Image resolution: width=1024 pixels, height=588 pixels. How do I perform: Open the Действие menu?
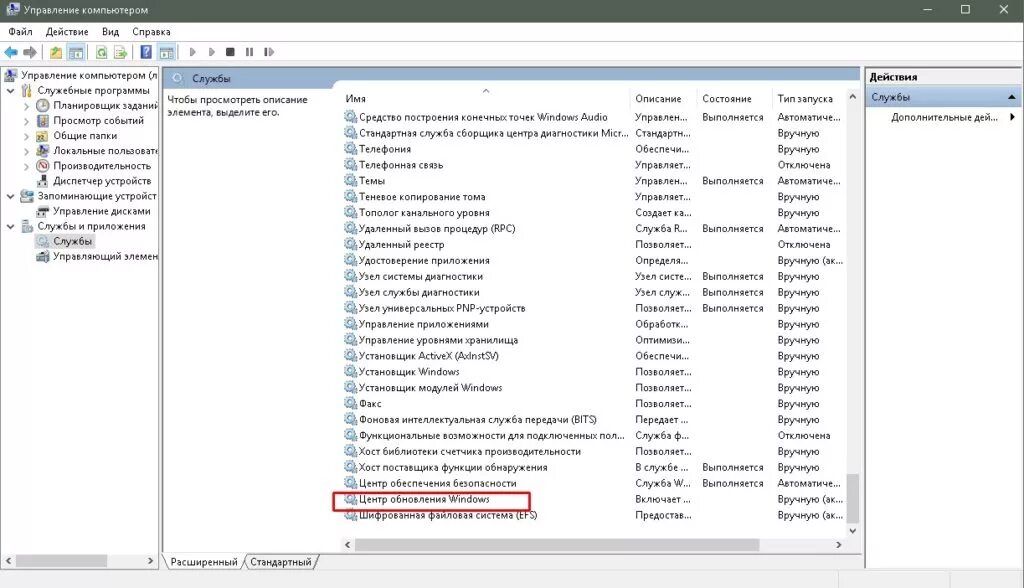(67, 31)
